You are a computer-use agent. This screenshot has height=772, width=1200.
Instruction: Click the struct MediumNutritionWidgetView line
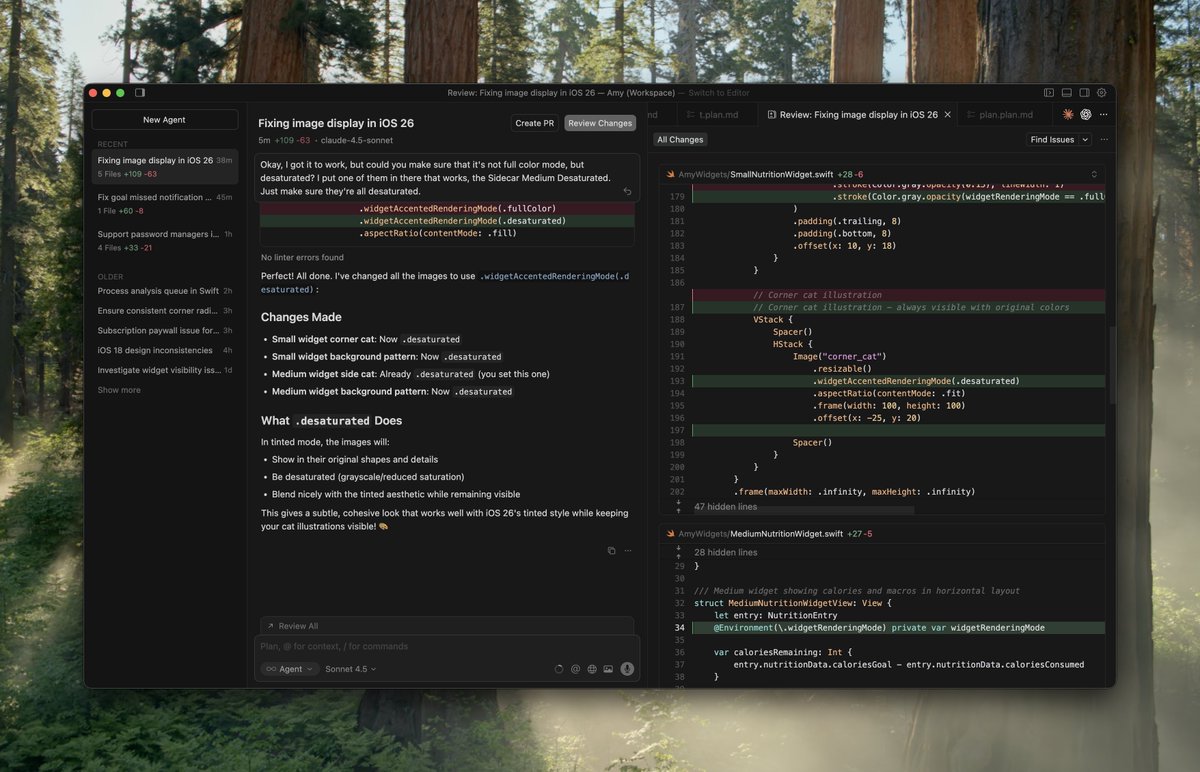792,603
